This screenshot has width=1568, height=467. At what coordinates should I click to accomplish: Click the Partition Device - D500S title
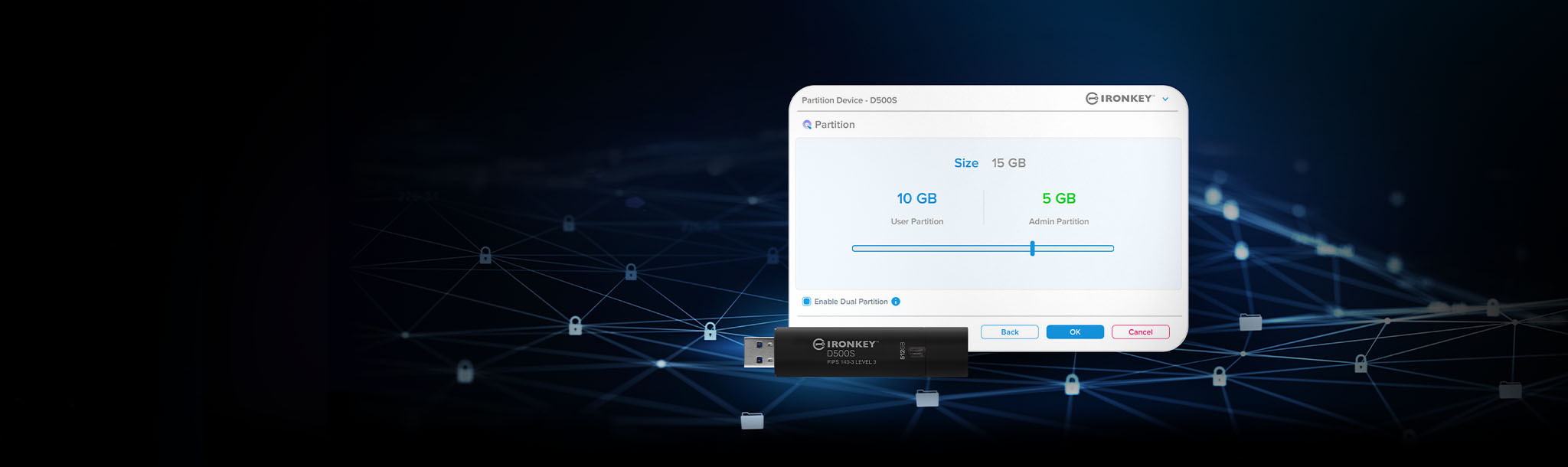point(849,100)
